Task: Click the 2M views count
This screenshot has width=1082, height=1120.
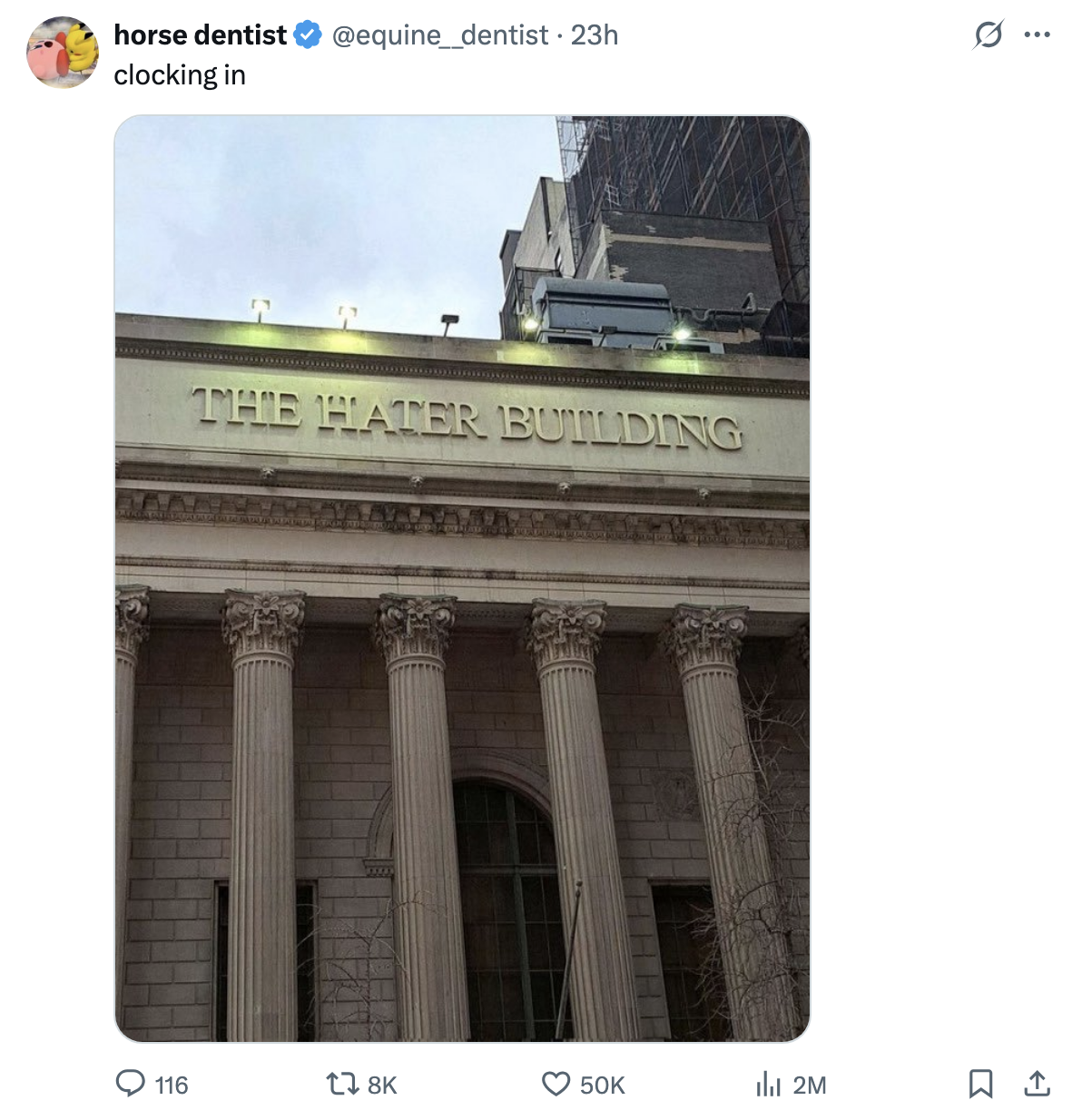Action: coord(810,1085)
